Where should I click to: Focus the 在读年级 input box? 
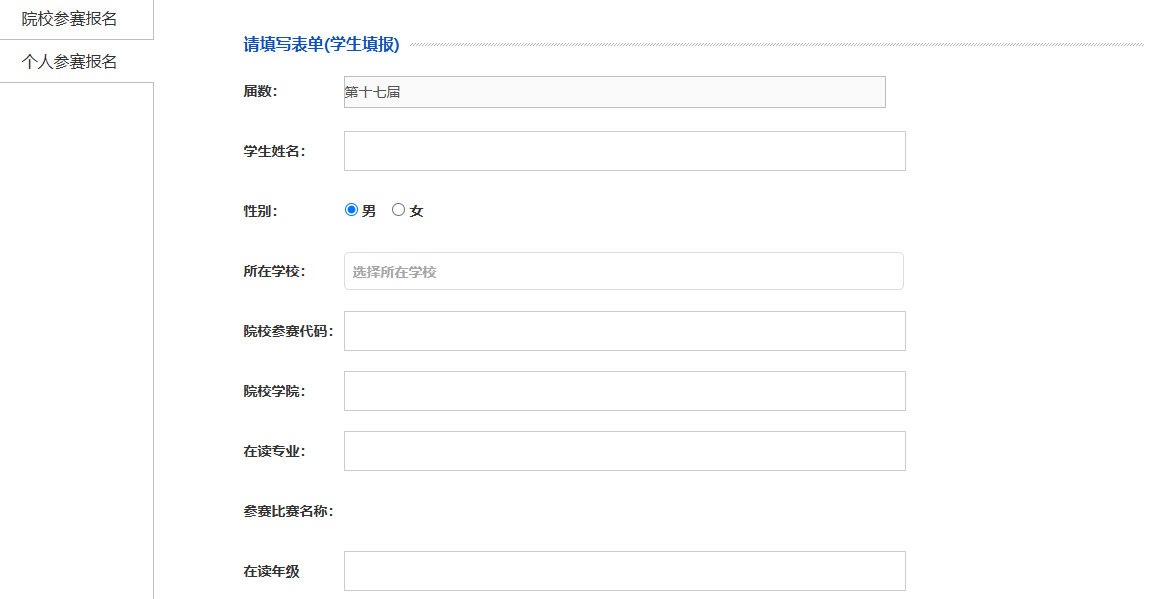pos(624,571)
